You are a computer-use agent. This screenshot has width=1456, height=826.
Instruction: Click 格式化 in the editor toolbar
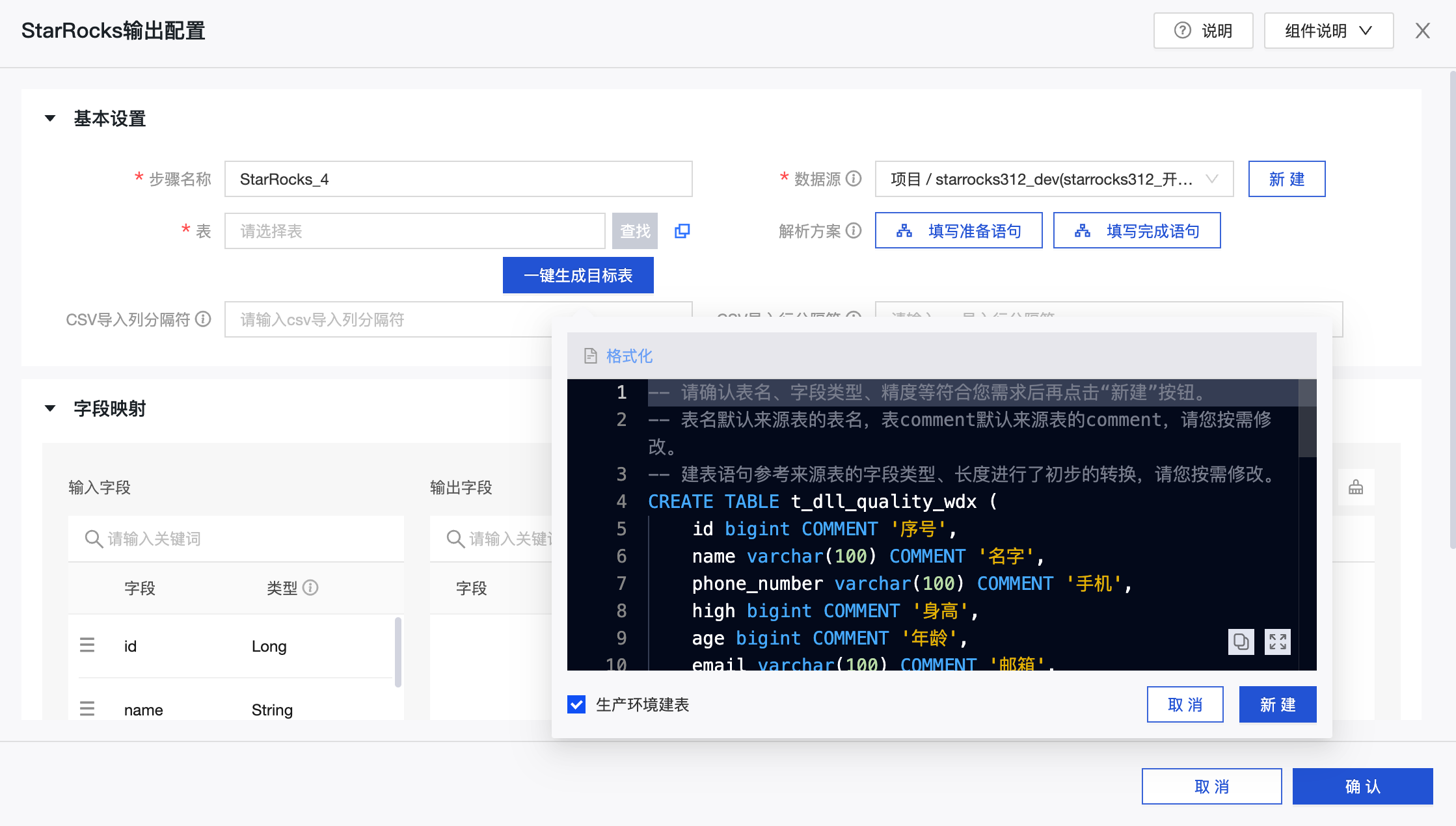(x=628, y=356)
